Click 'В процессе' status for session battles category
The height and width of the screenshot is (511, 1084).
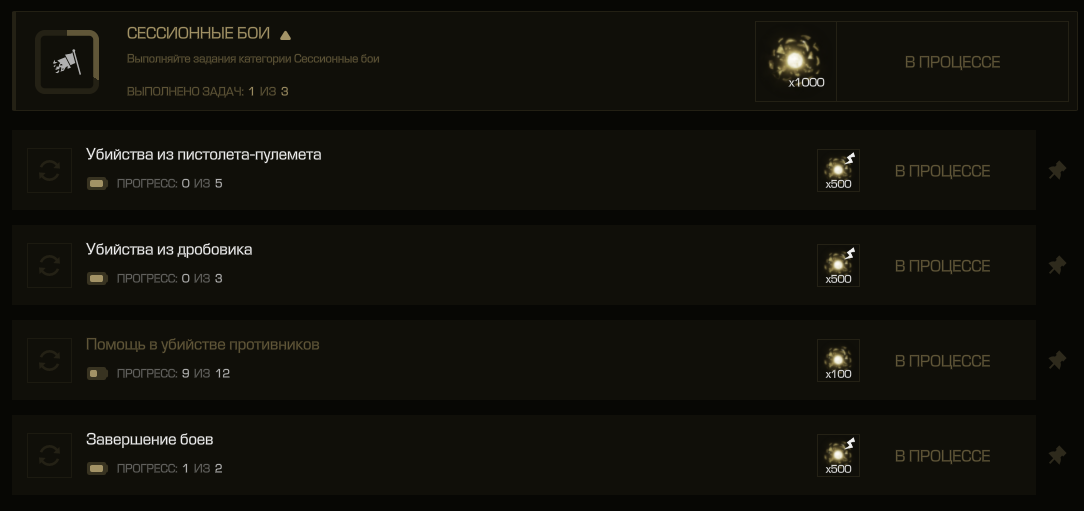tap(952, 62)
